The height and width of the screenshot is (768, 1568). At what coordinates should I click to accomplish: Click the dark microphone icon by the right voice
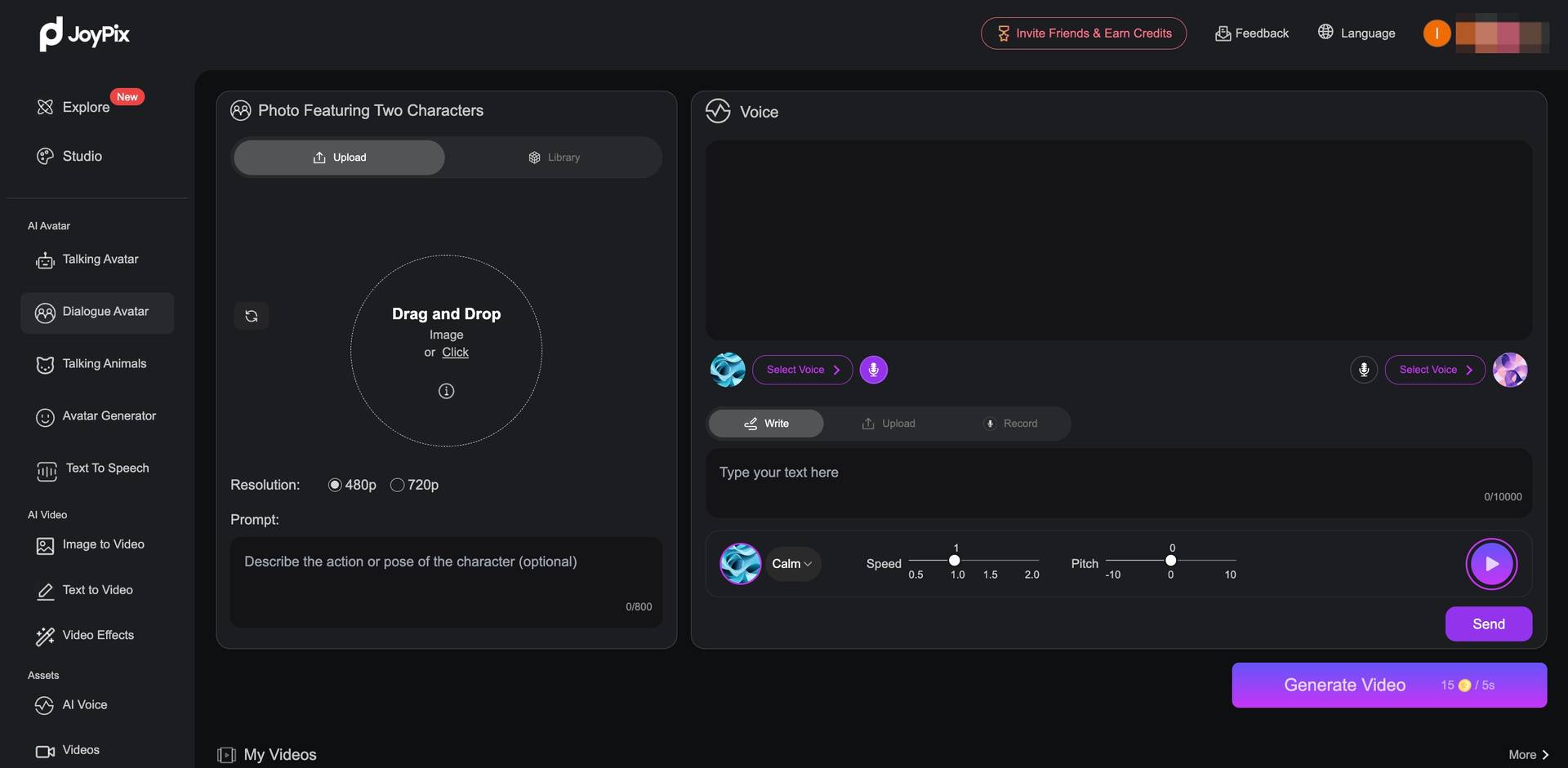point(1363,370)
